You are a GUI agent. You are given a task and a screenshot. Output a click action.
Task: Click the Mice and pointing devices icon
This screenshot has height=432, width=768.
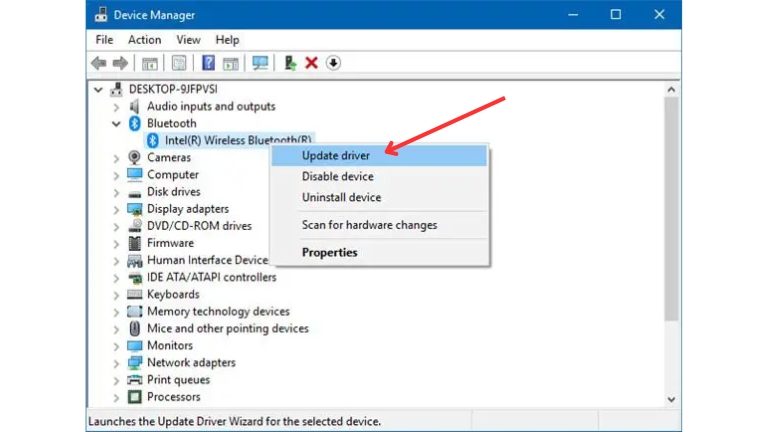pos(134,329)
